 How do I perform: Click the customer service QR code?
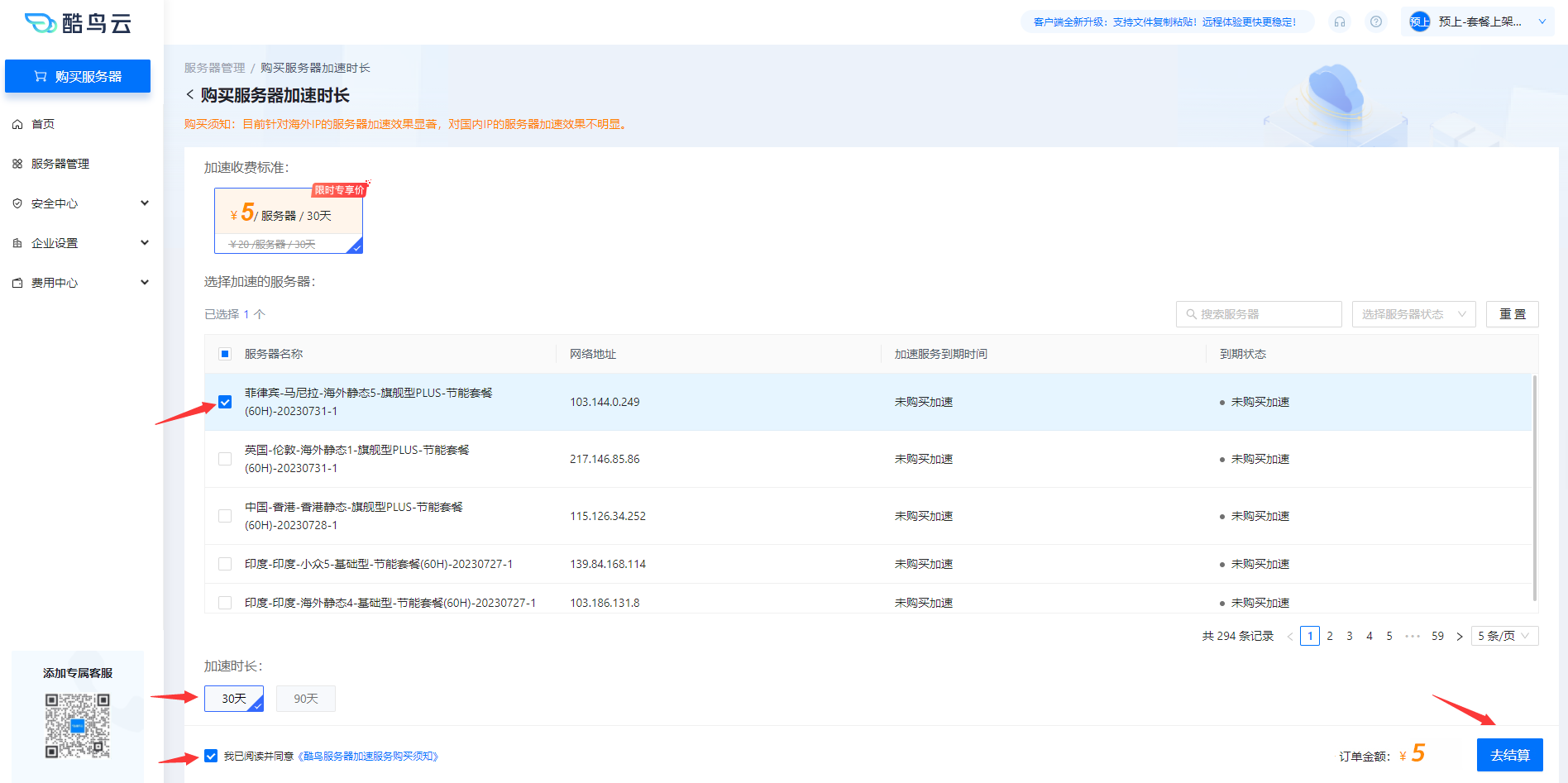pos(78,726)
